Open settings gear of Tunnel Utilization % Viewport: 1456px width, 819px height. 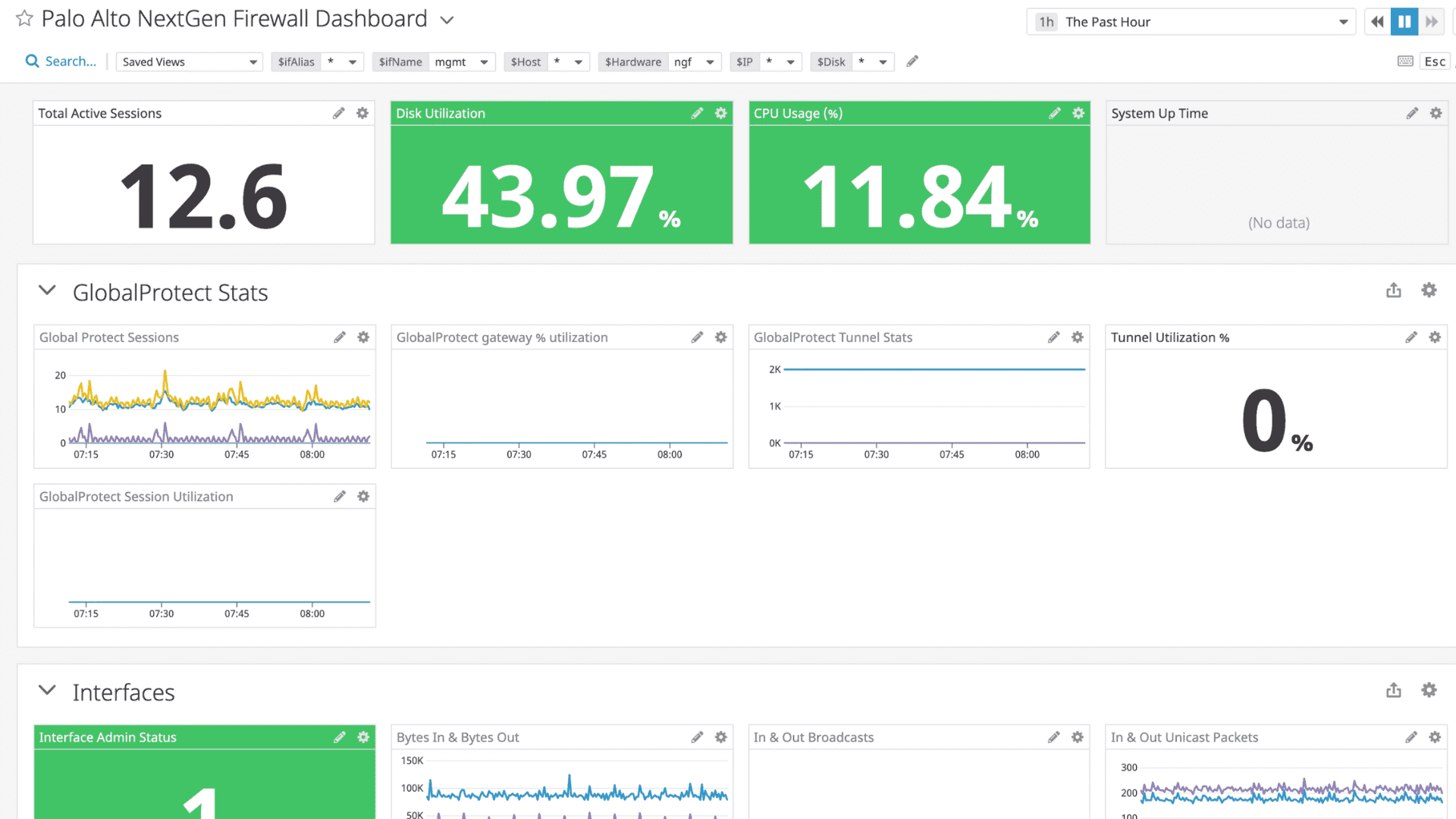pos(1435,337)
